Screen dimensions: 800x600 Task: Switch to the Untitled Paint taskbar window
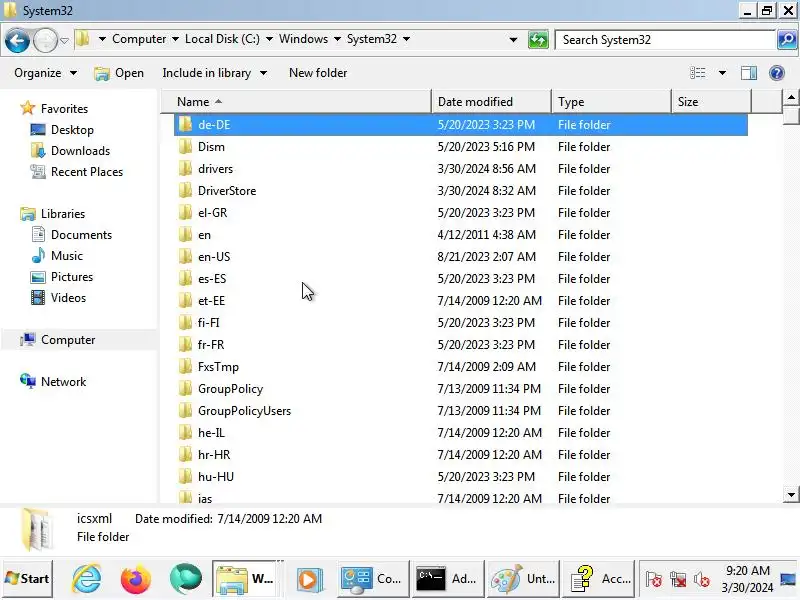523,579
